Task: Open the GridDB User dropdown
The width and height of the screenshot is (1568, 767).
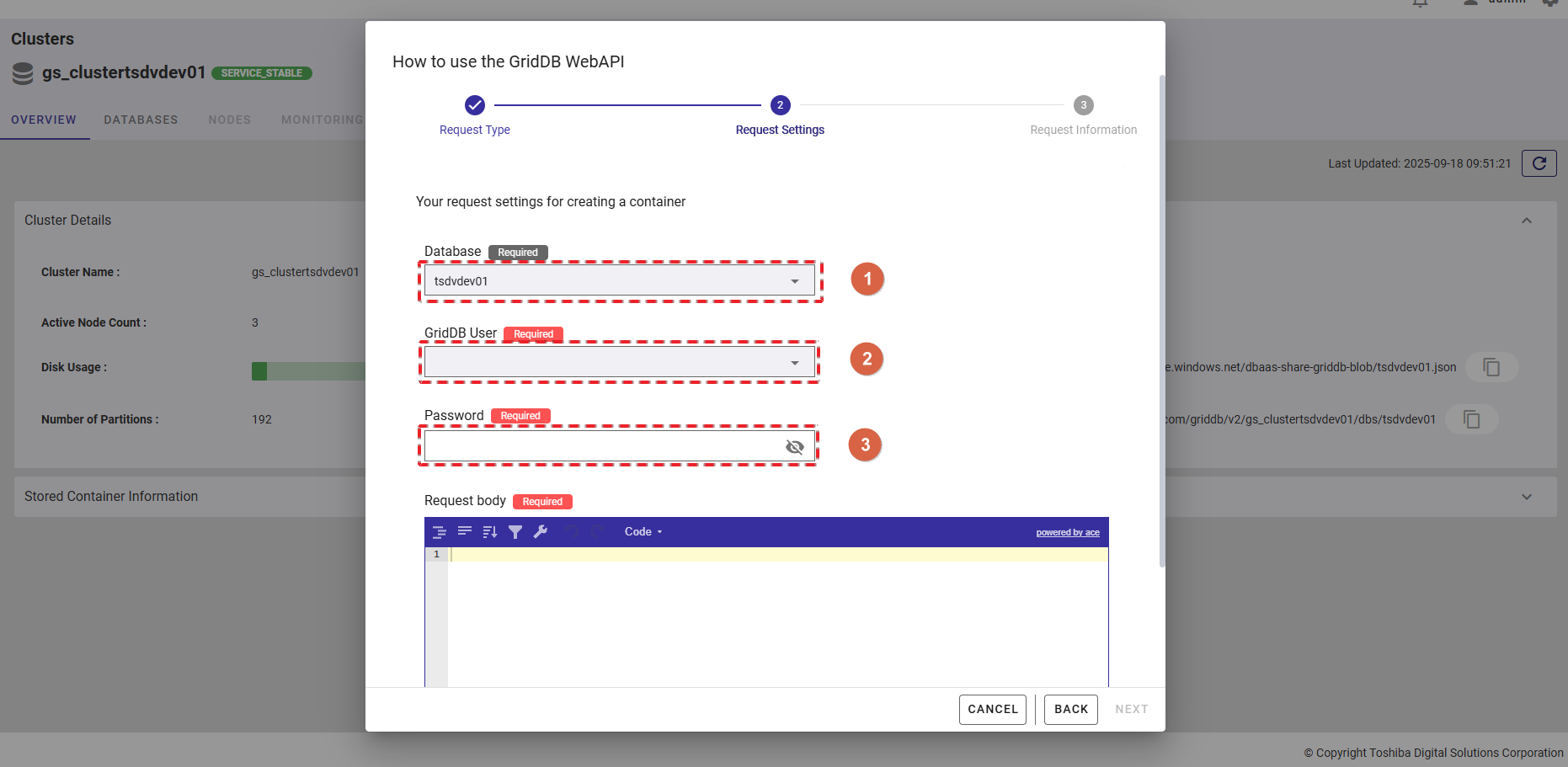Action: tap(619, 363)
